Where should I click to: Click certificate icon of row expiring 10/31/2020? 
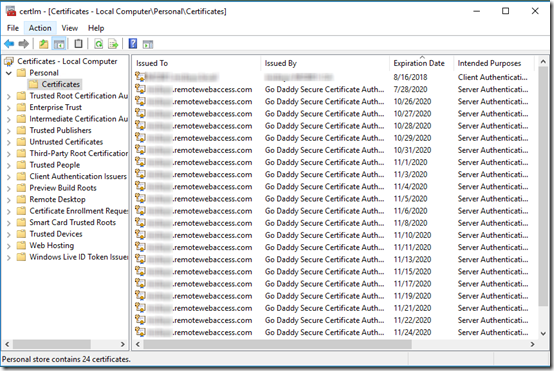click(x=140, y=149)
